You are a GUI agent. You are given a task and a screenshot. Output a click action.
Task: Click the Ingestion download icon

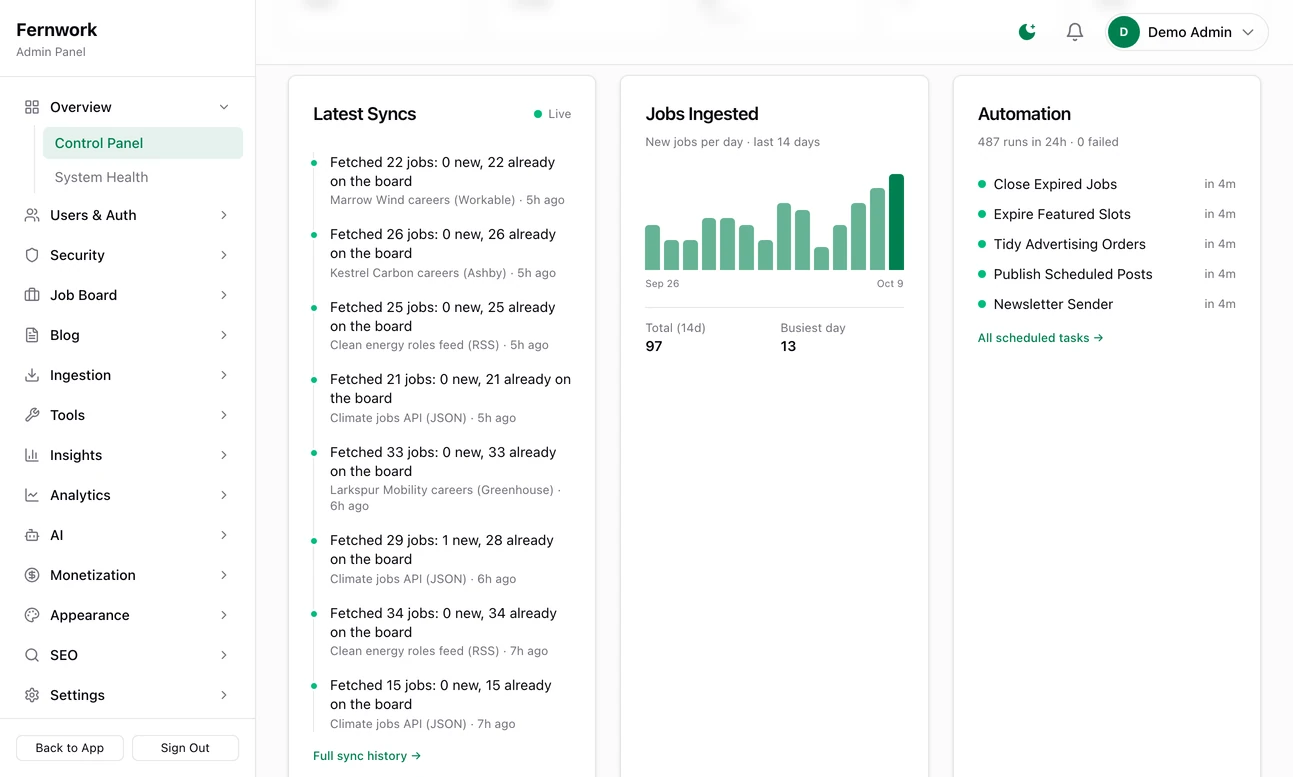click(x=32, y=375)
